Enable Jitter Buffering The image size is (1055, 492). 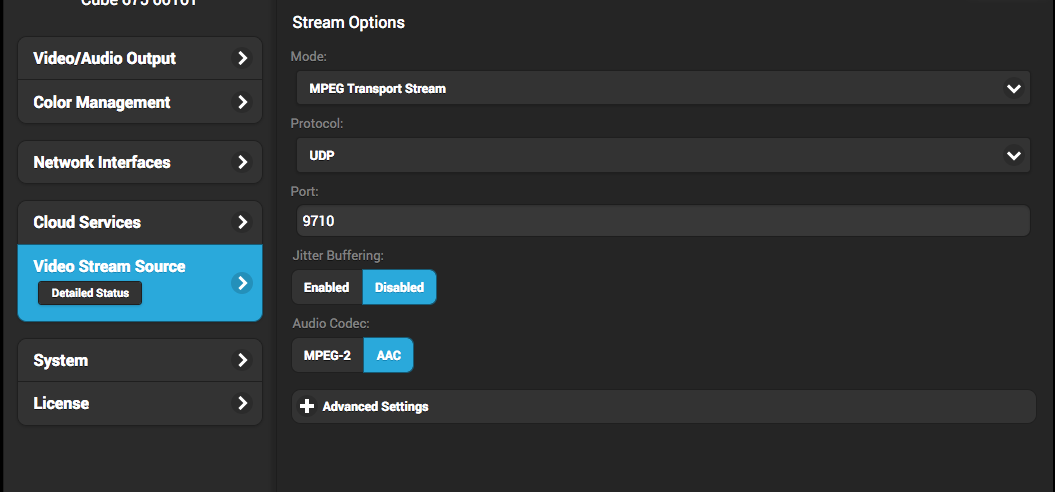pyautogui.click(x=327, y=287)
